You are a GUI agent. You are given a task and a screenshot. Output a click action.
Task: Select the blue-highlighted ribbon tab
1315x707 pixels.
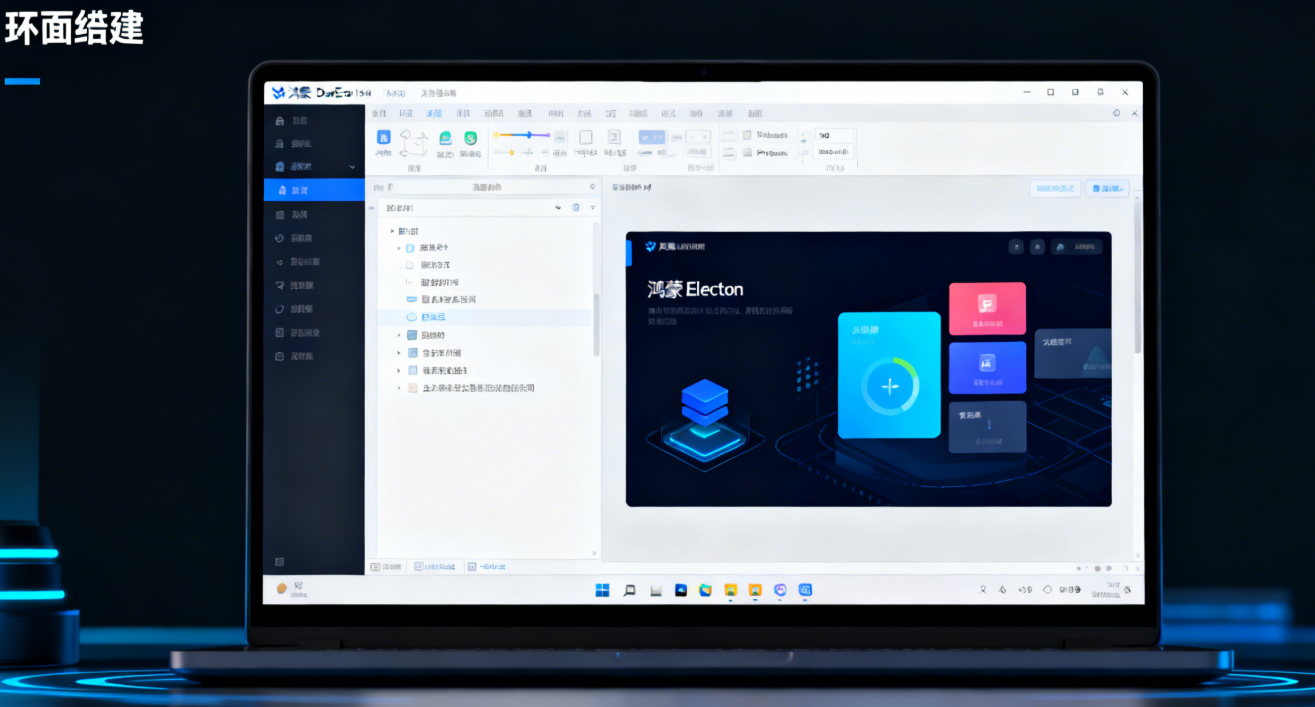click(433, 113)
